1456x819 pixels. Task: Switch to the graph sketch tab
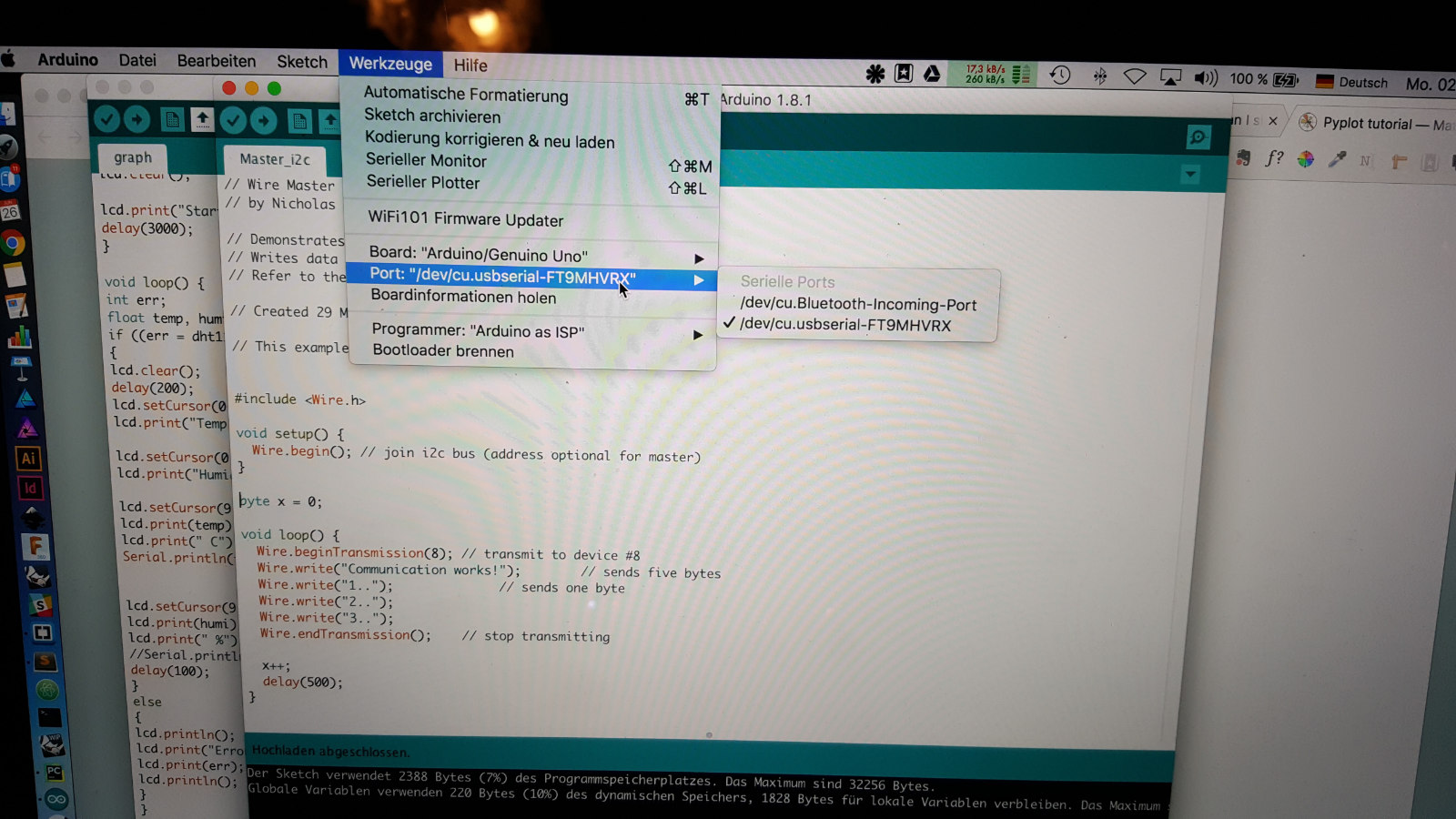[x=133, y=157]
